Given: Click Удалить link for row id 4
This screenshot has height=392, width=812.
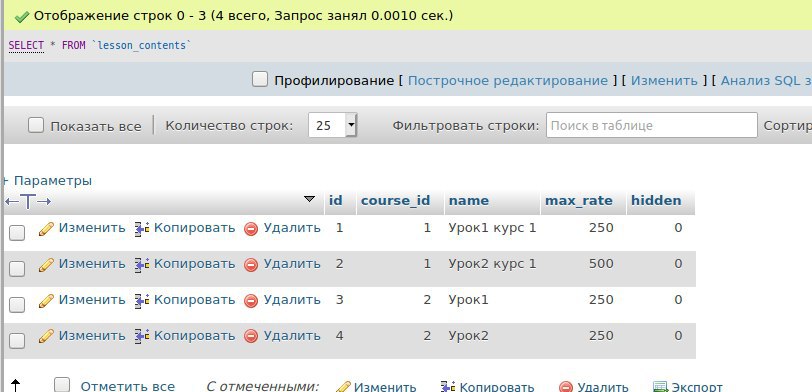Looking at the screenshot, I should tap(292, 336).
